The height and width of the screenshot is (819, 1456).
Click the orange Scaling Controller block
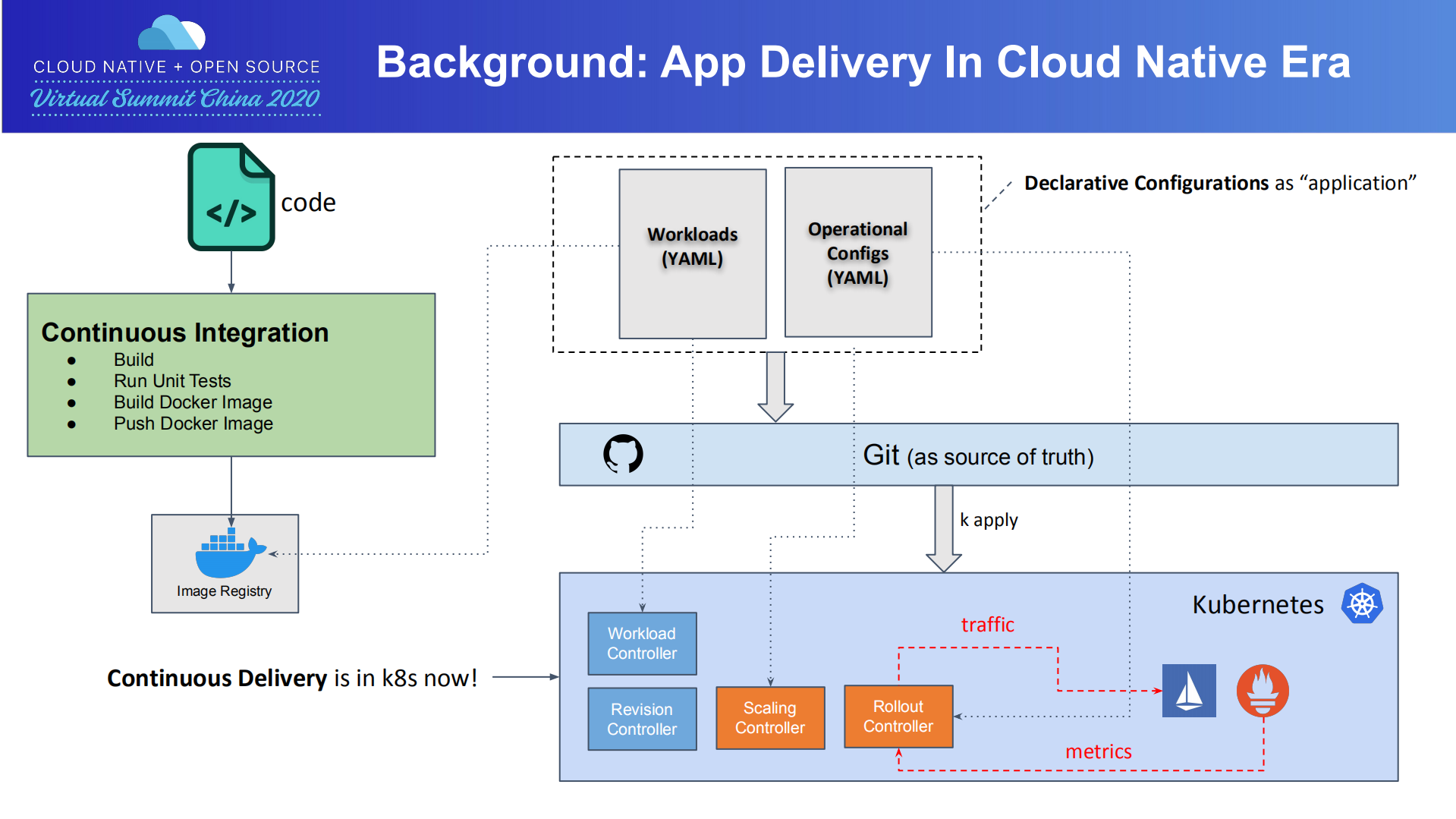pos(769,717)
